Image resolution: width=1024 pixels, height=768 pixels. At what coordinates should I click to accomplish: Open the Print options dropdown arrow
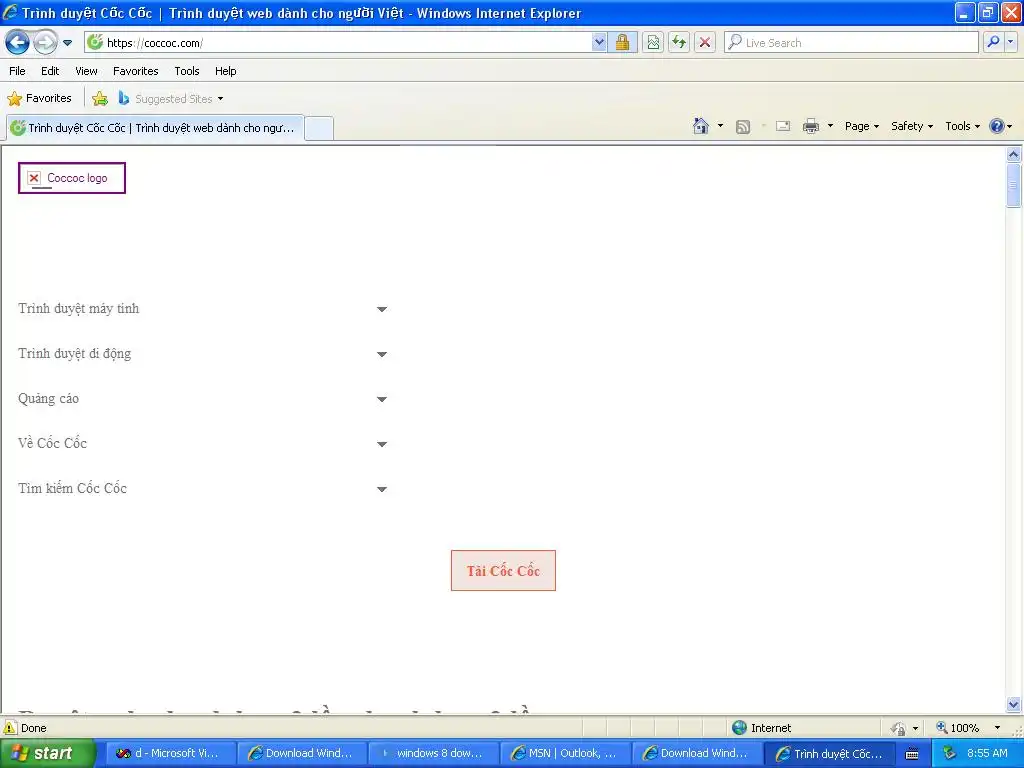point(830,126)
